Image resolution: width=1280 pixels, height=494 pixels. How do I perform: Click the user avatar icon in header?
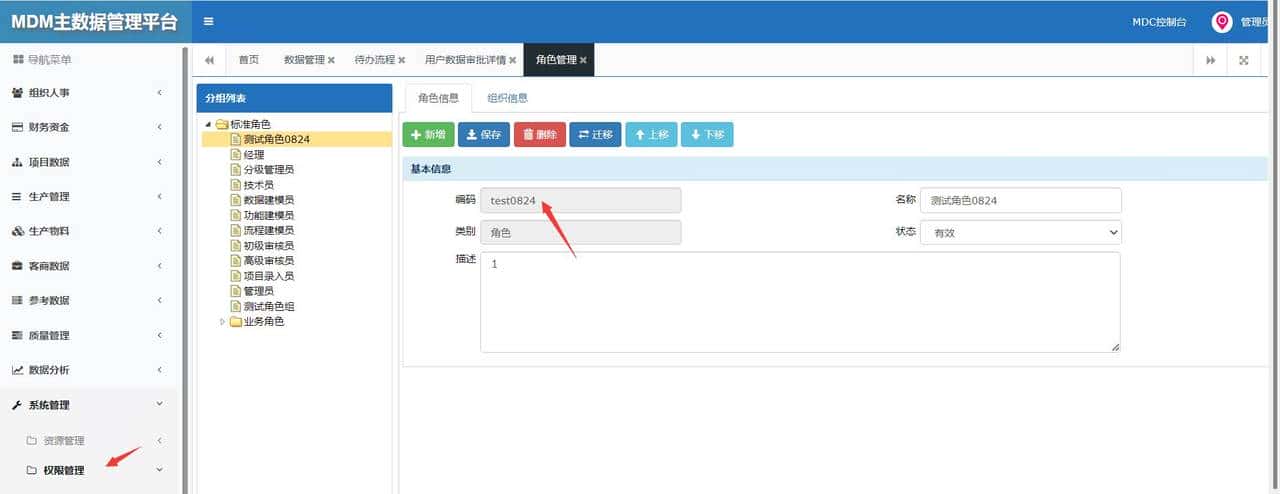[1221, 21]
